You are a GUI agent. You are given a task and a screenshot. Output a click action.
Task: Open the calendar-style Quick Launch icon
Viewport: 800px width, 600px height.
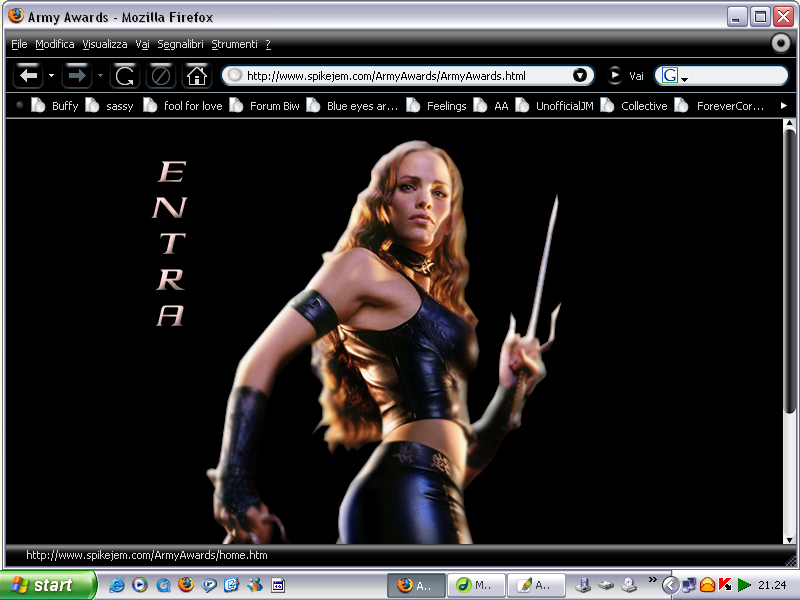tap(278, 585)
